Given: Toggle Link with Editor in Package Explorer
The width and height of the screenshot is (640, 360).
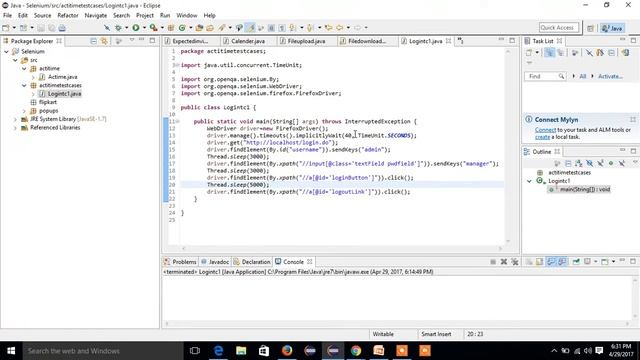Looking at the screenshot, I should point(104,41).
